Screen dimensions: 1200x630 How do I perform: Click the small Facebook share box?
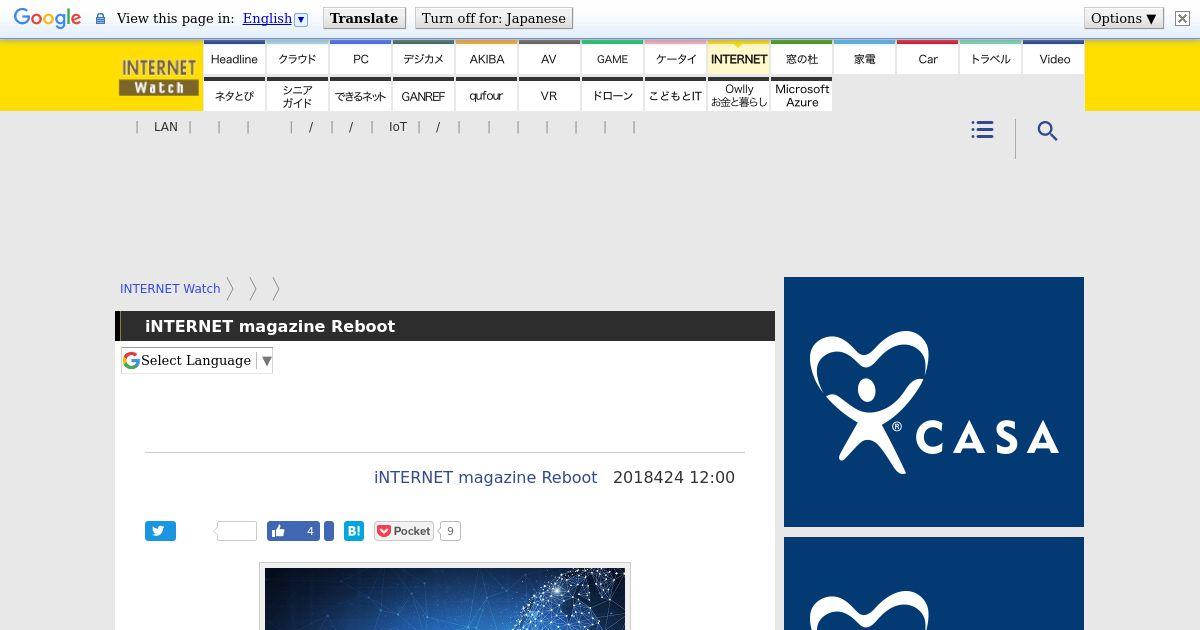(x=328, y=531)
